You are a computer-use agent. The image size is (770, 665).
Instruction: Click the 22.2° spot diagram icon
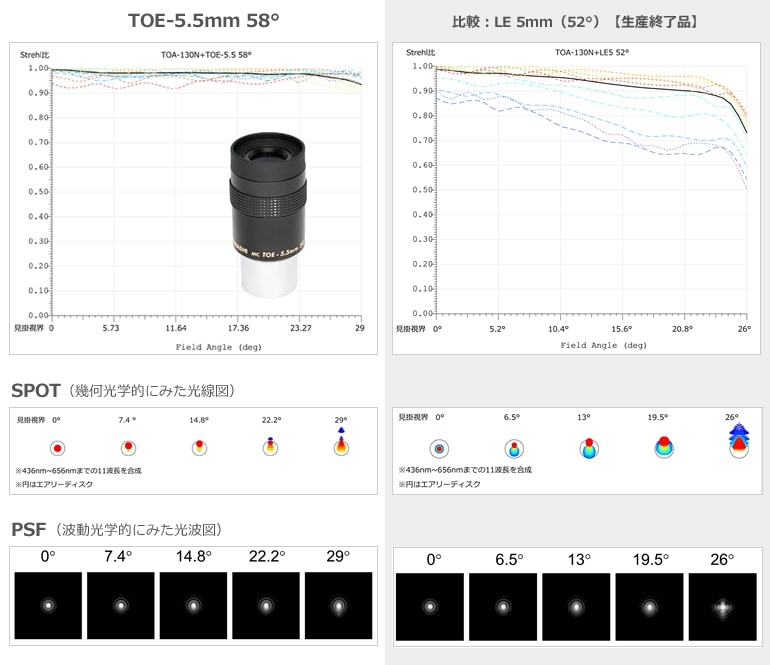click(270, 446)
